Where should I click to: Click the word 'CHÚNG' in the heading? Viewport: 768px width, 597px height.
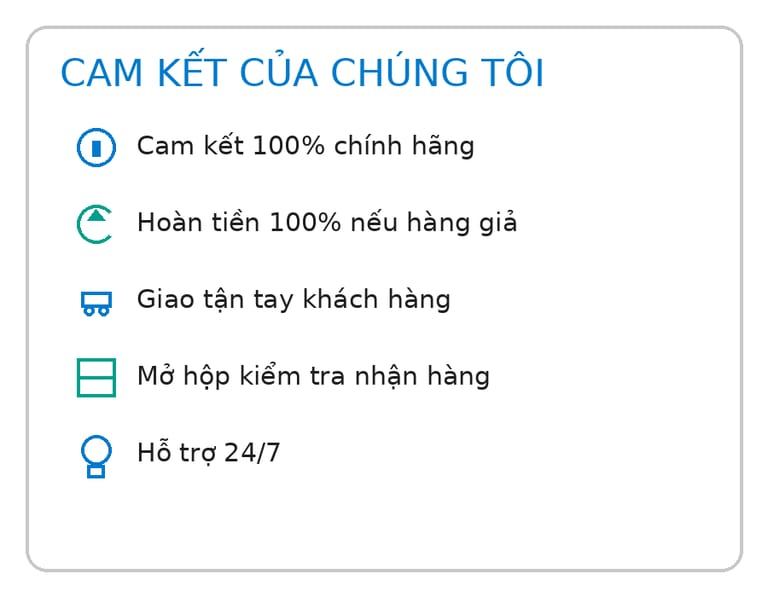[394, 74]
